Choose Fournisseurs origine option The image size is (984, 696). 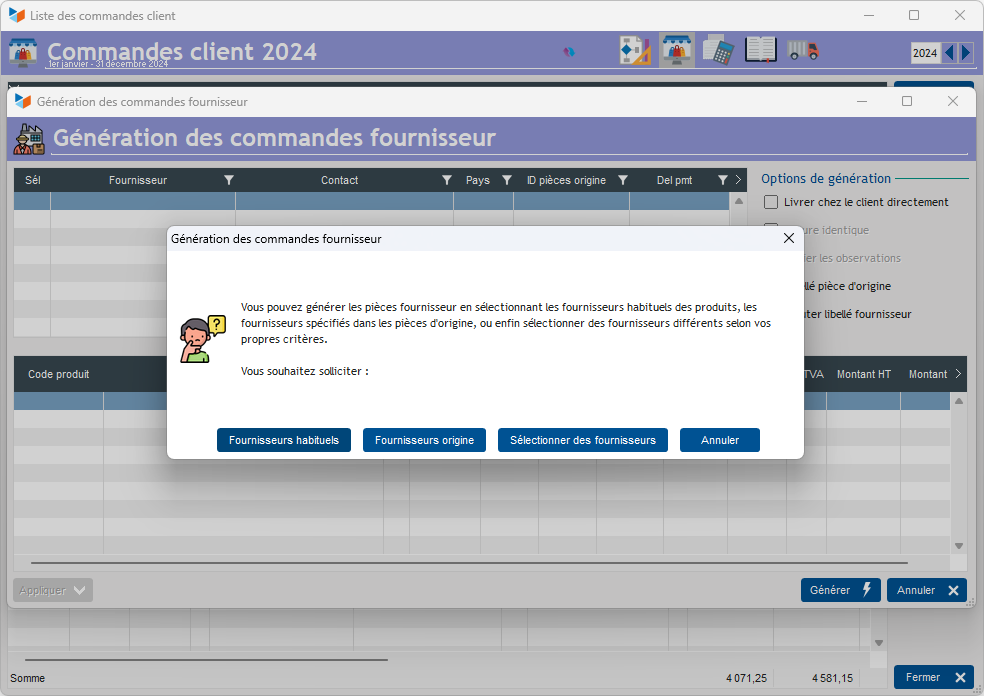pos(424,440)
